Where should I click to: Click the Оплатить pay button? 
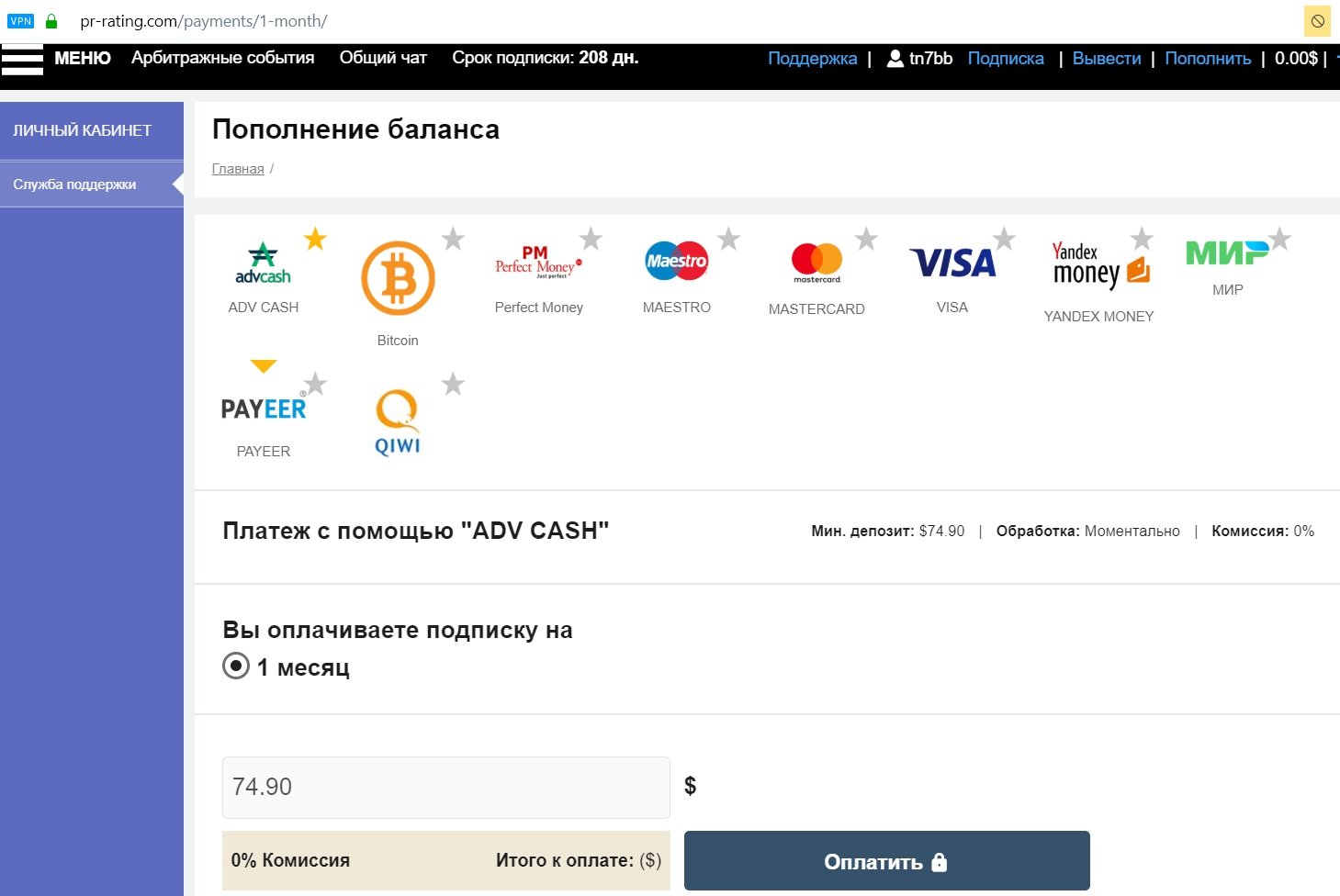pos(887,861)
